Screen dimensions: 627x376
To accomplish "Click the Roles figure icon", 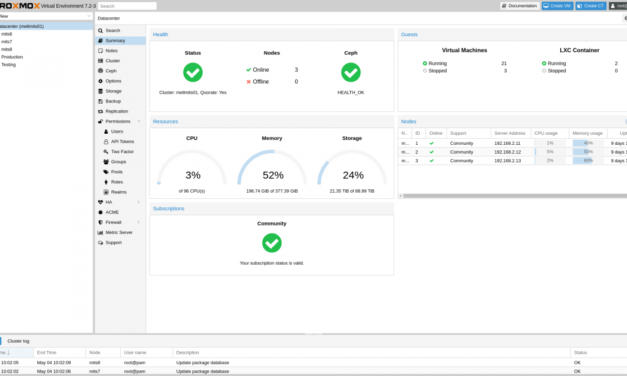I will [106, 182].
